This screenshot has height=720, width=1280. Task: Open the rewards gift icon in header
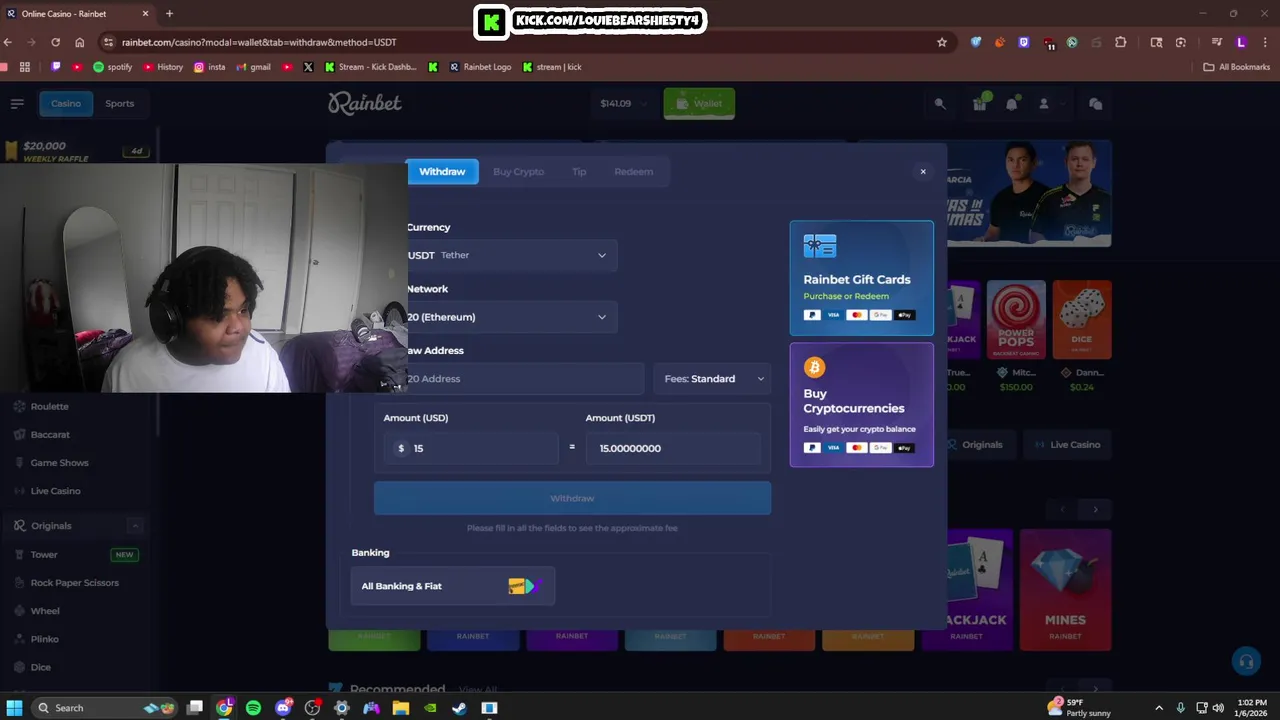980,103
